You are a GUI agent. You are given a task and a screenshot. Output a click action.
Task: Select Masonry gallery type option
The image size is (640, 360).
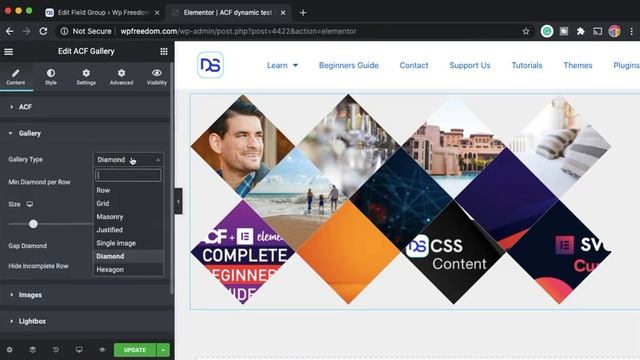128,217
